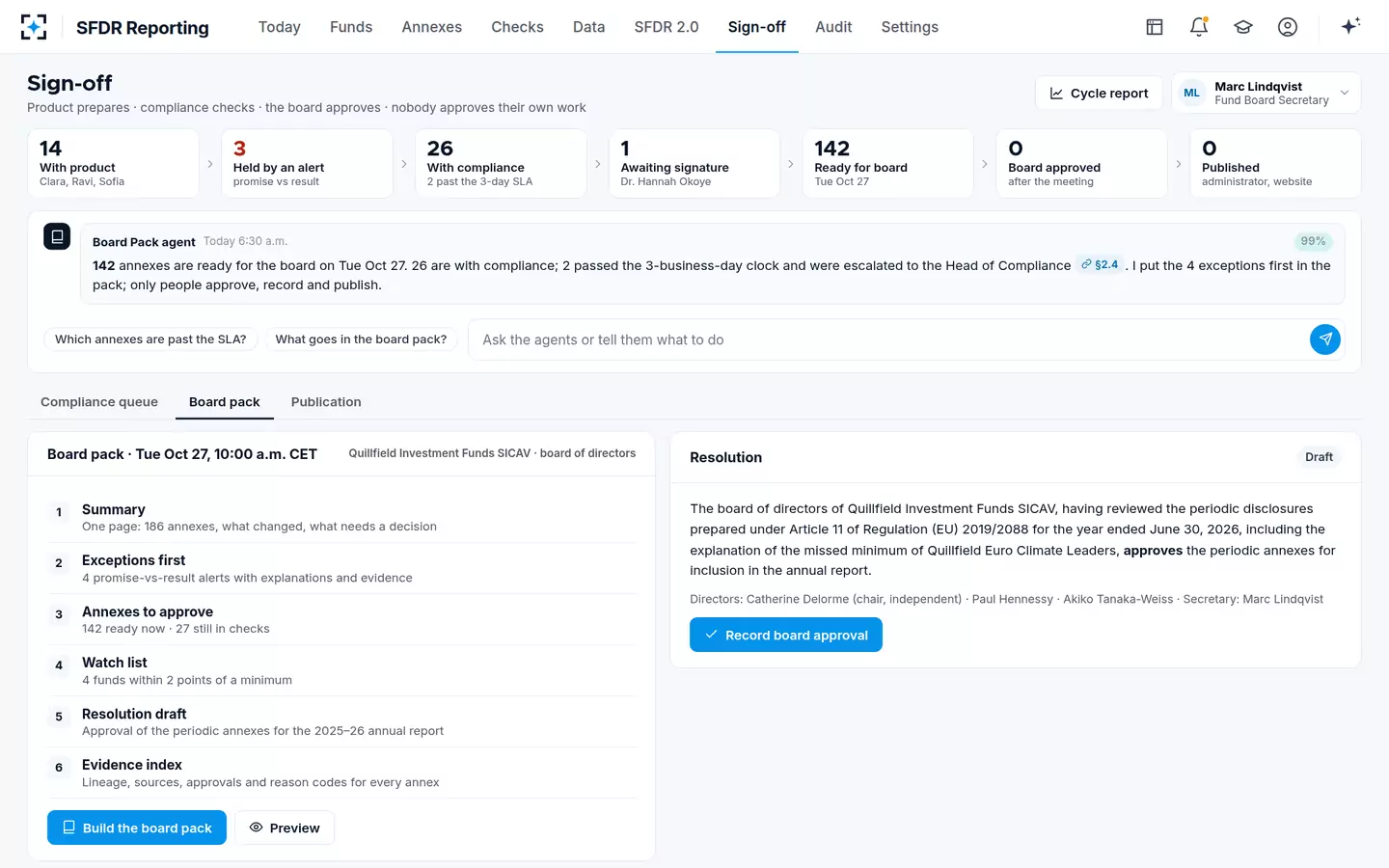
Task: Ask "What goes in the board pack?"
Action: coord(361,339)
